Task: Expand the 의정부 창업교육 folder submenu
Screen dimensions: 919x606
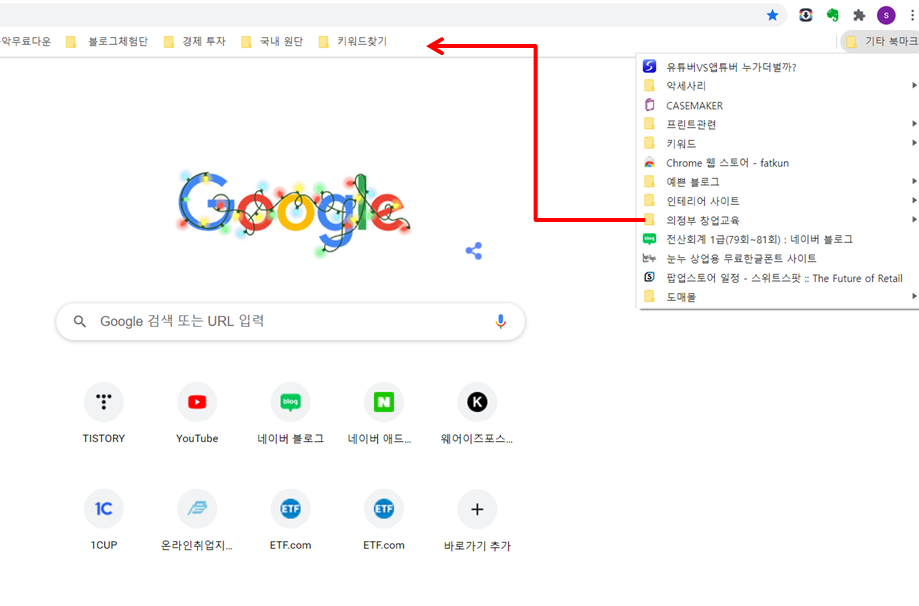Action: click(x=778, y=220)
